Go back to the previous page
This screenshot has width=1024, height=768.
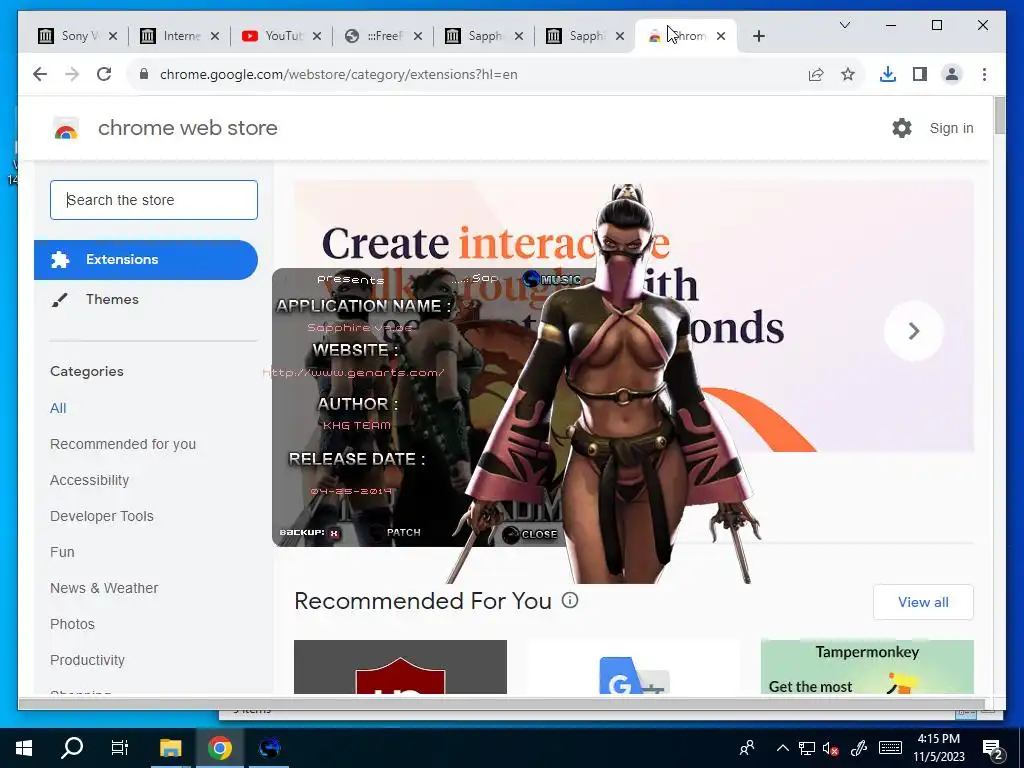(x=40, y=74)
